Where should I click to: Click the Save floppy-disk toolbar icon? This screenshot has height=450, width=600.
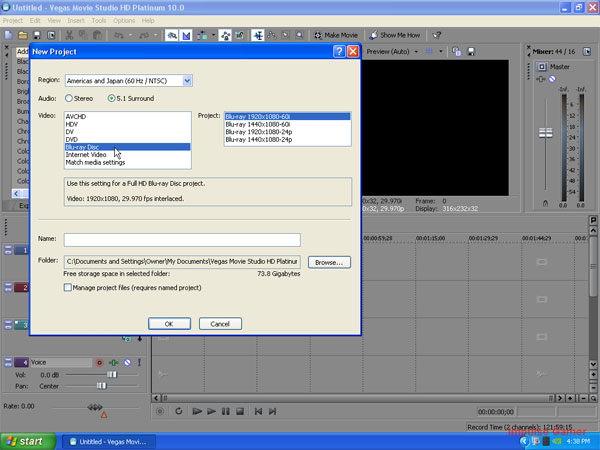click(37, 36)
